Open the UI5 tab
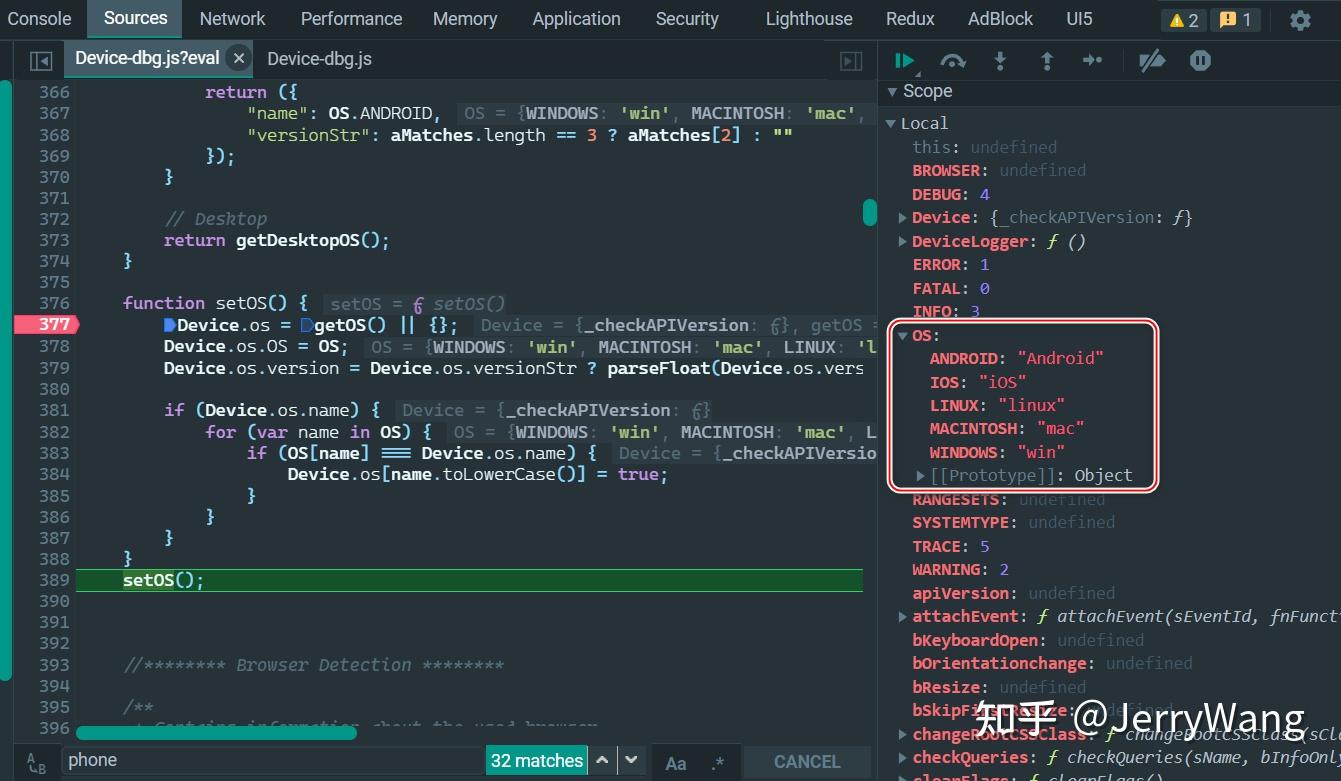The height and width of the screenshot is (781, 1341). pyautogui.click(x=1079, y=19)
